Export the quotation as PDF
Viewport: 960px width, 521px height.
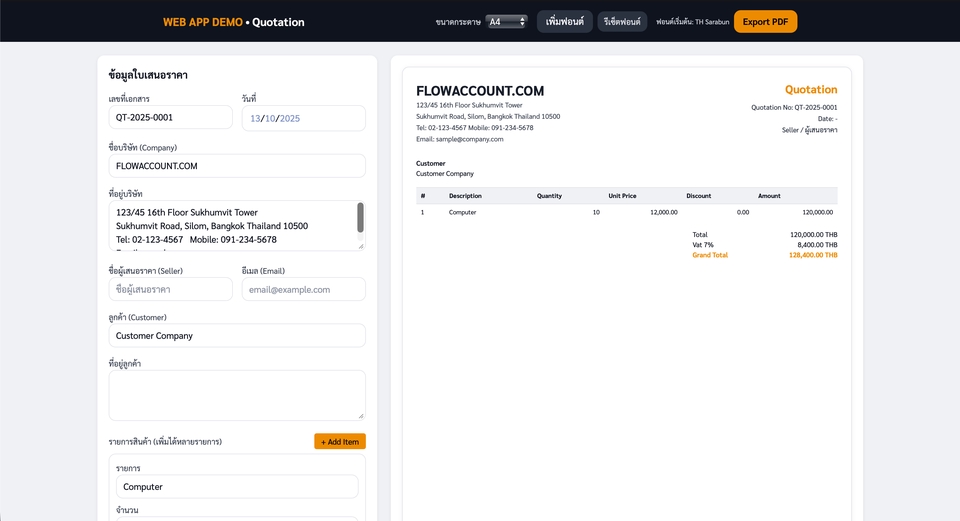click(x=765, y=21)
